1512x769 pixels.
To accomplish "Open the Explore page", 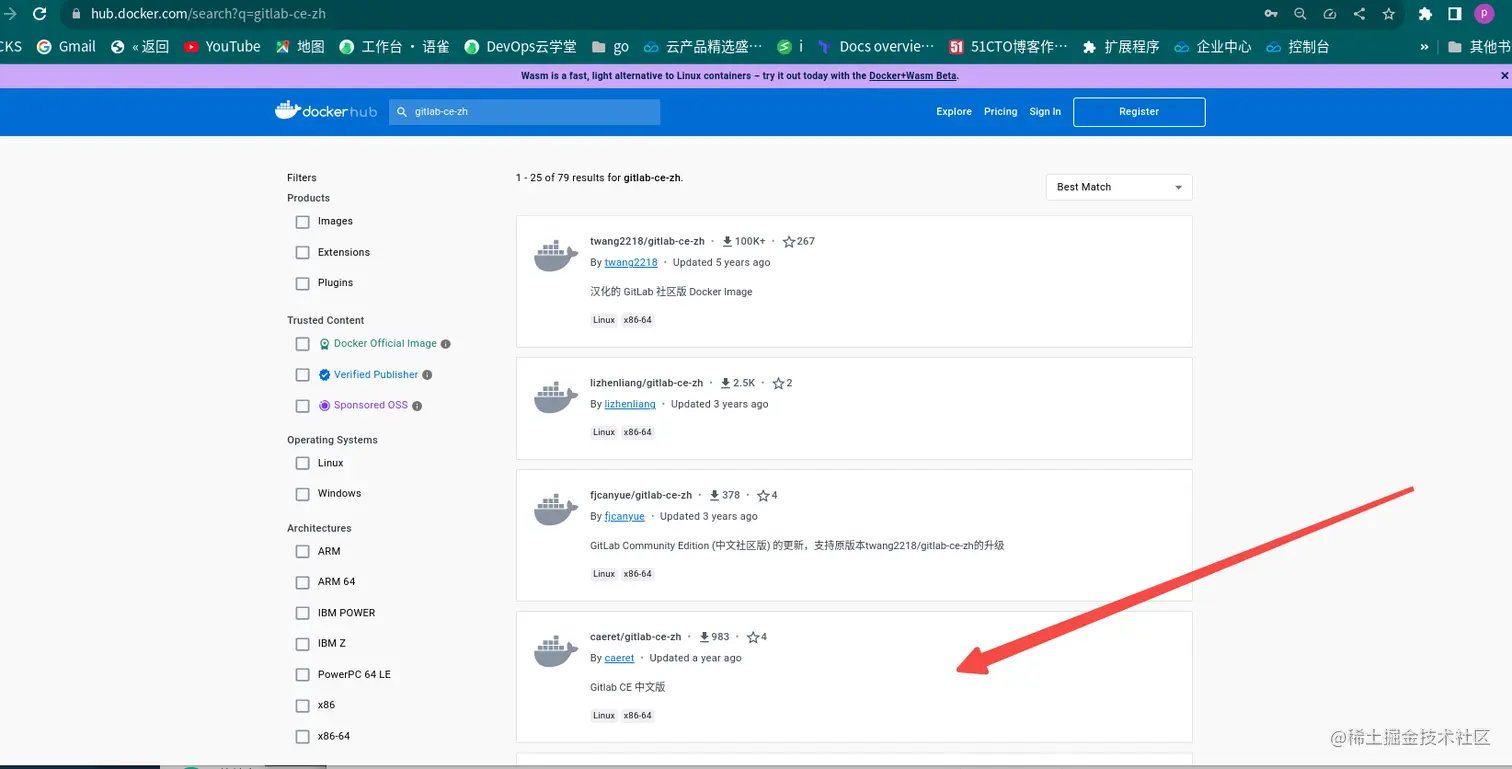I will (954, 112).
